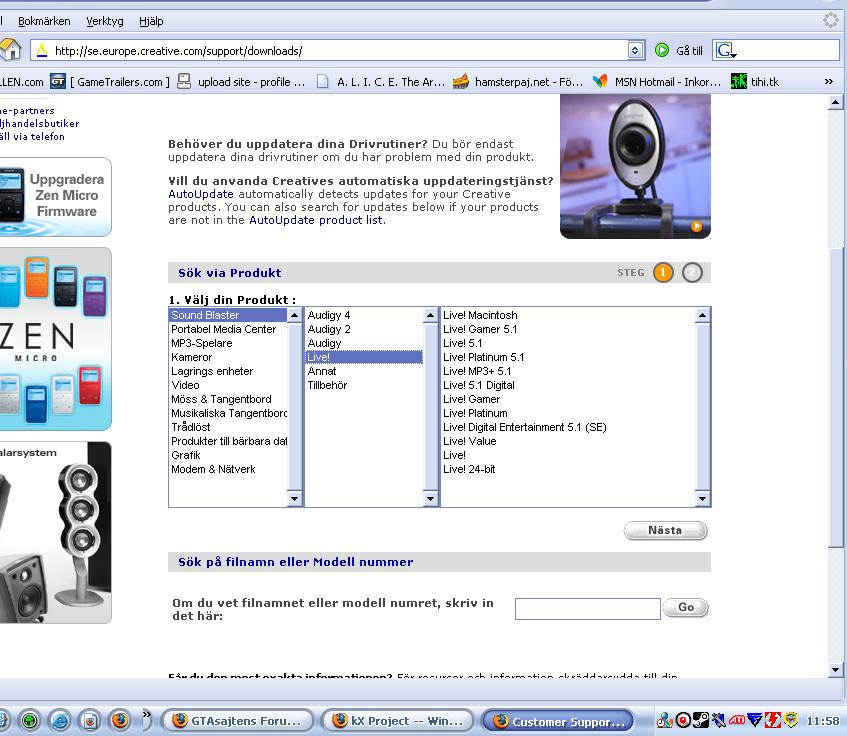Select Audigy 2 in the middle list
Screen dimensions: 847x736
pyautogui.click(x=364, y=329)
